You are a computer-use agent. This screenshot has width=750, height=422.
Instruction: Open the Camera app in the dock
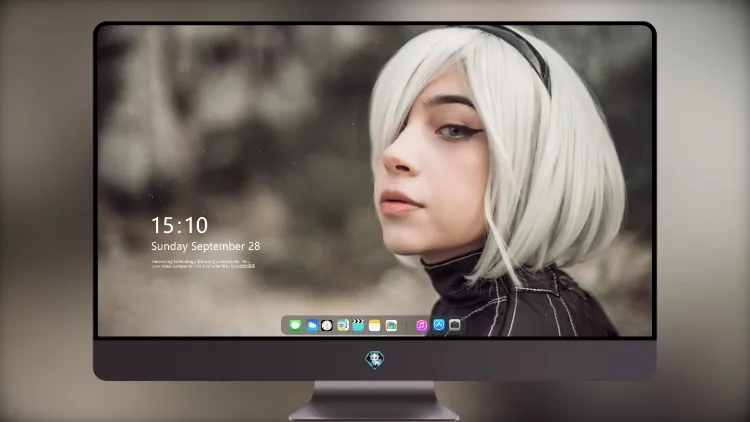tap(454, 325)
